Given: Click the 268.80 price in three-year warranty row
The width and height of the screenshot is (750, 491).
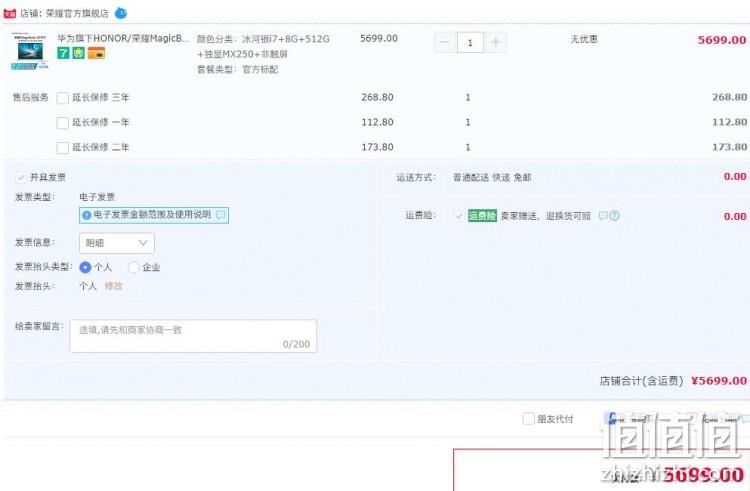Looking at the screenshot, I should pyautogui.click(x=377, y=97).
